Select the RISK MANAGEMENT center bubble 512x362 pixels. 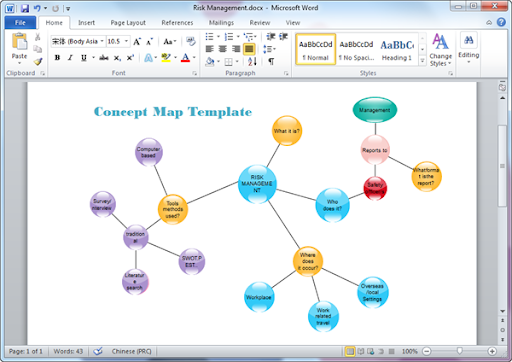[257, 184]
